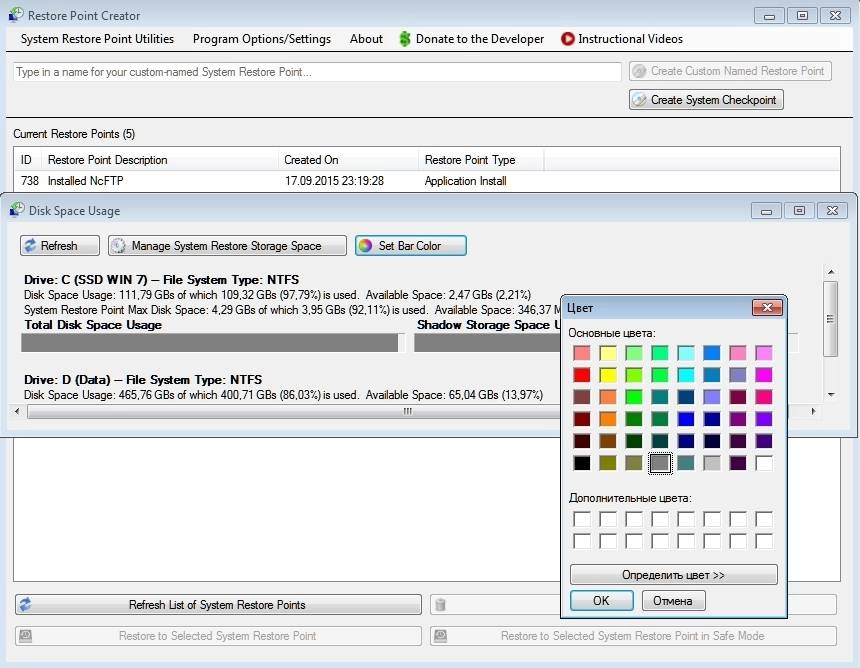Click the Shadow Storage Space usage bar
The image size is (860, 668).
tap(487, 343)
